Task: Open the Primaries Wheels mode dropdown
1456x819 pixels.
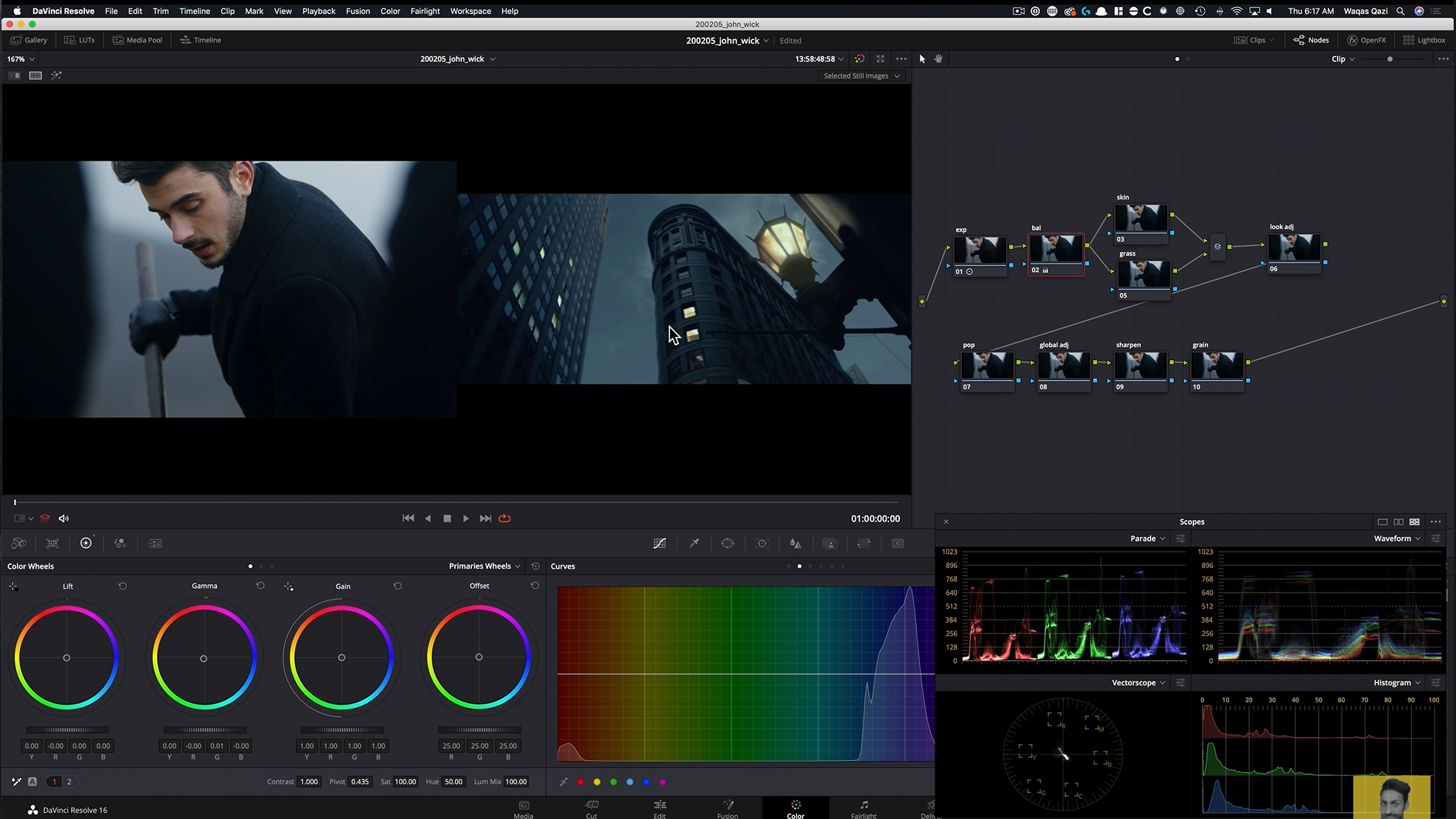Action: [x=484, y=566]
